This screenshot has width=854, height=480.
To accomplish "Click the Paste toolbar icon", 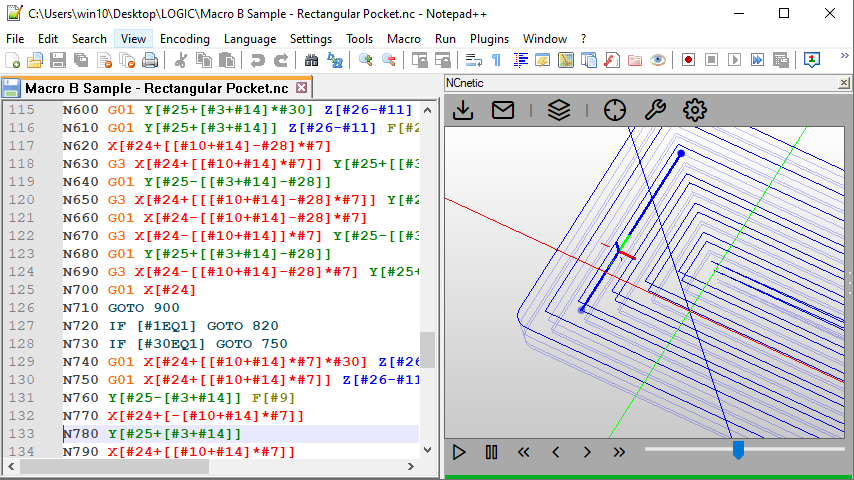I will tap(227, 60).
